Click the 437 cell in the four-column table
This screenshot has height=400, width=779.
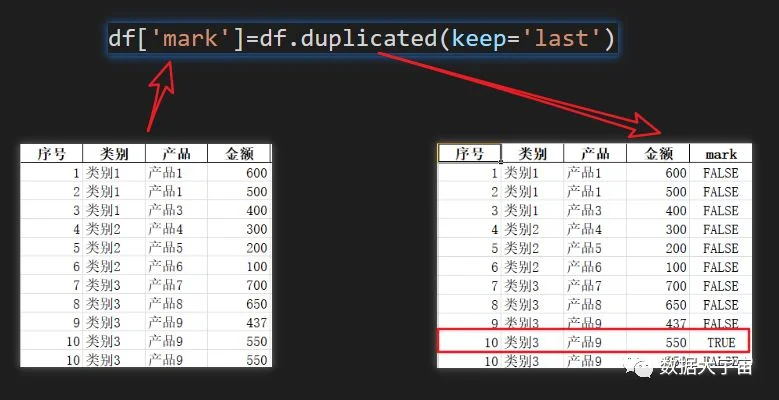coord(239,322)
